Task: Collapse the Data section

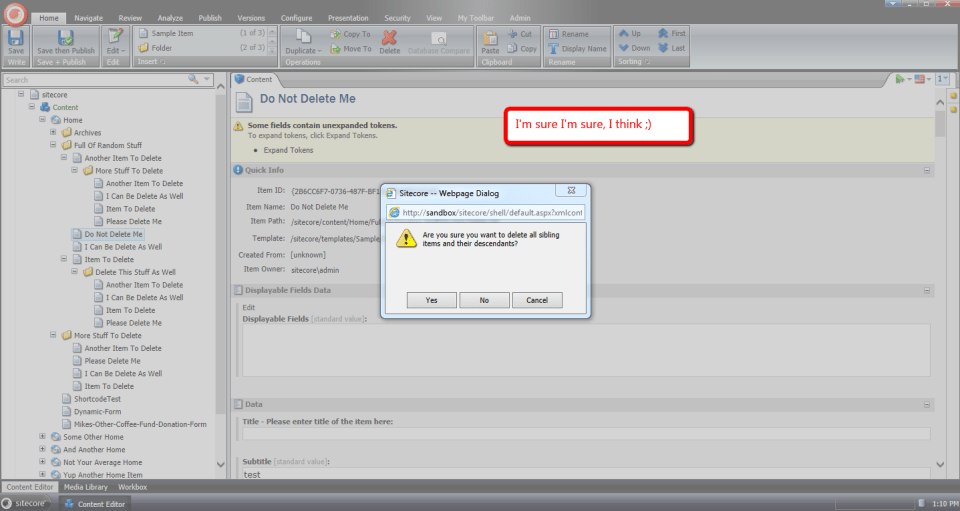Action: click(926, 405)
